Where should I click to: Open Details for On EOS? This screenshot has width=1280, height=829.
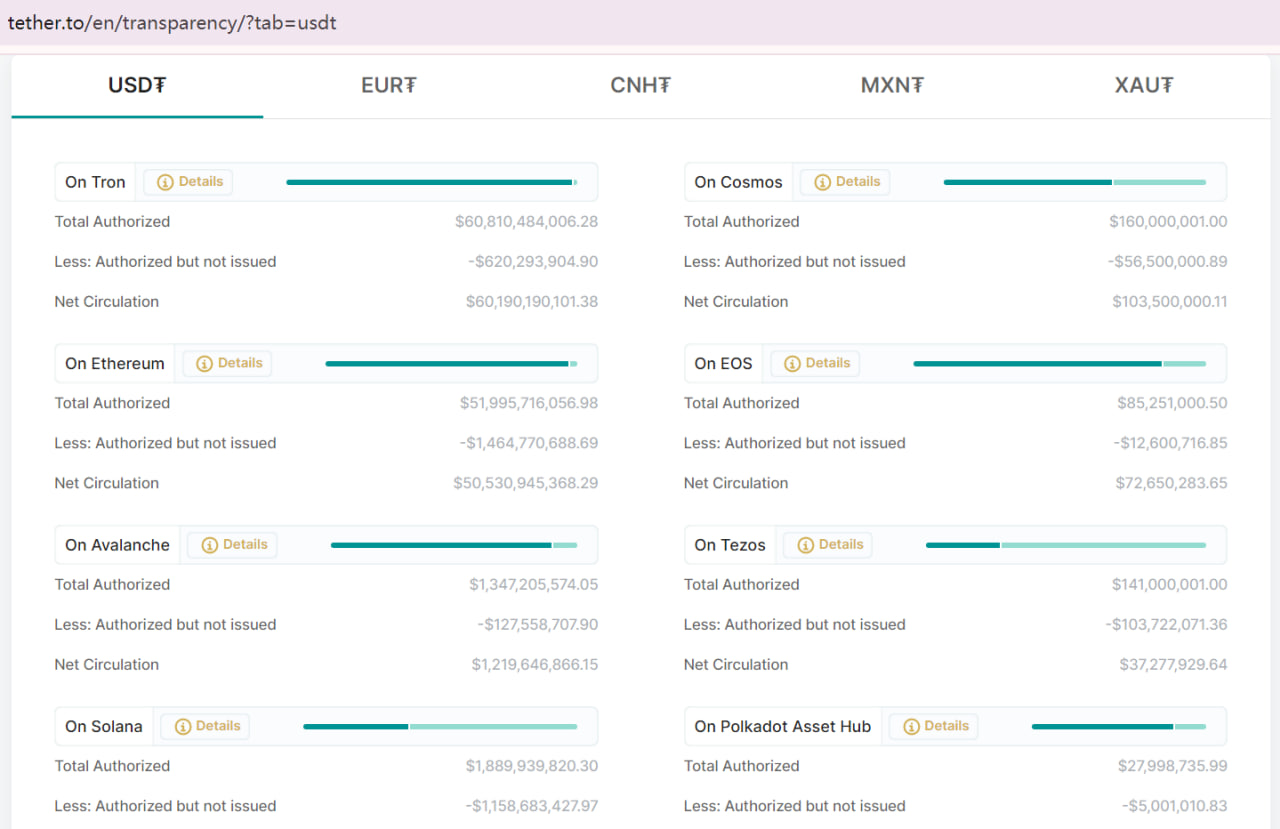[815, 364]
